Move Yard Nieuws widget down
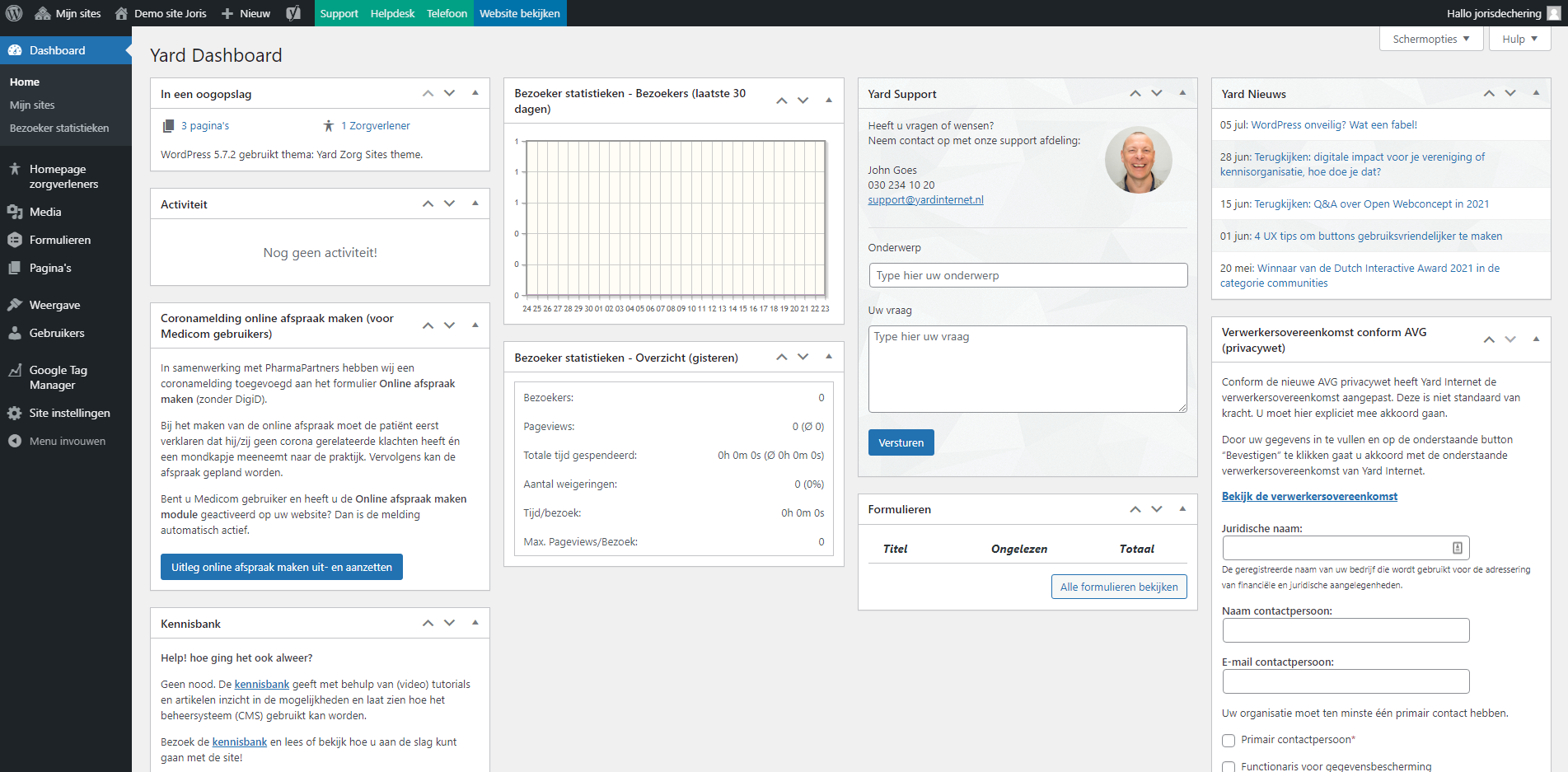The width and height of the screenshot is (1568, 772). point(1510,93)
